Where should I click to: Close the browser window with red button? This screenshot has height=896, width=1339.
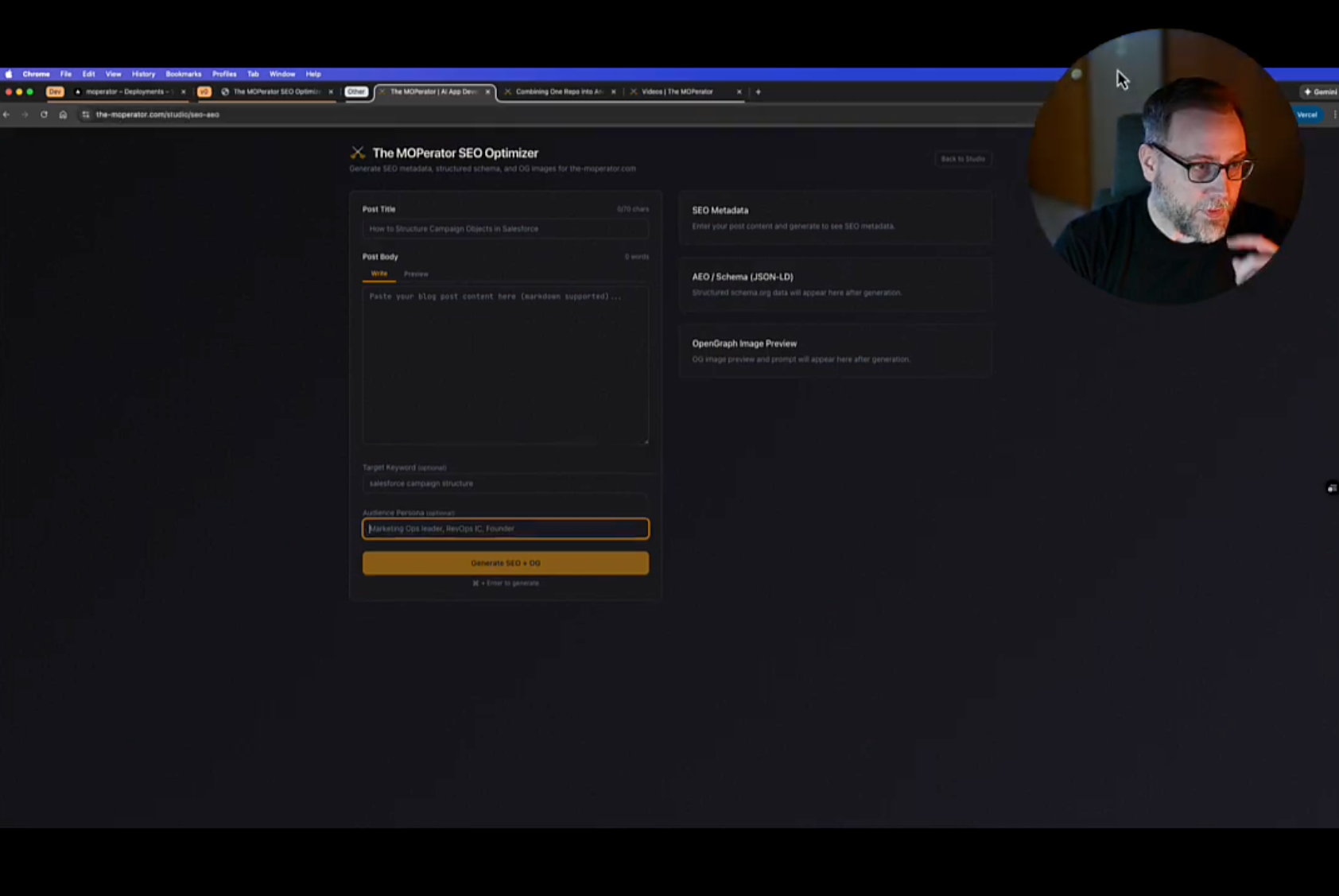[x=9, y=91]
